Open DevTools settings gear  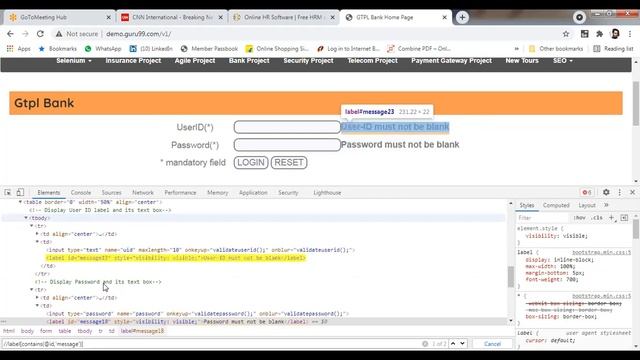pyautogui.click(x=606, y=192)
